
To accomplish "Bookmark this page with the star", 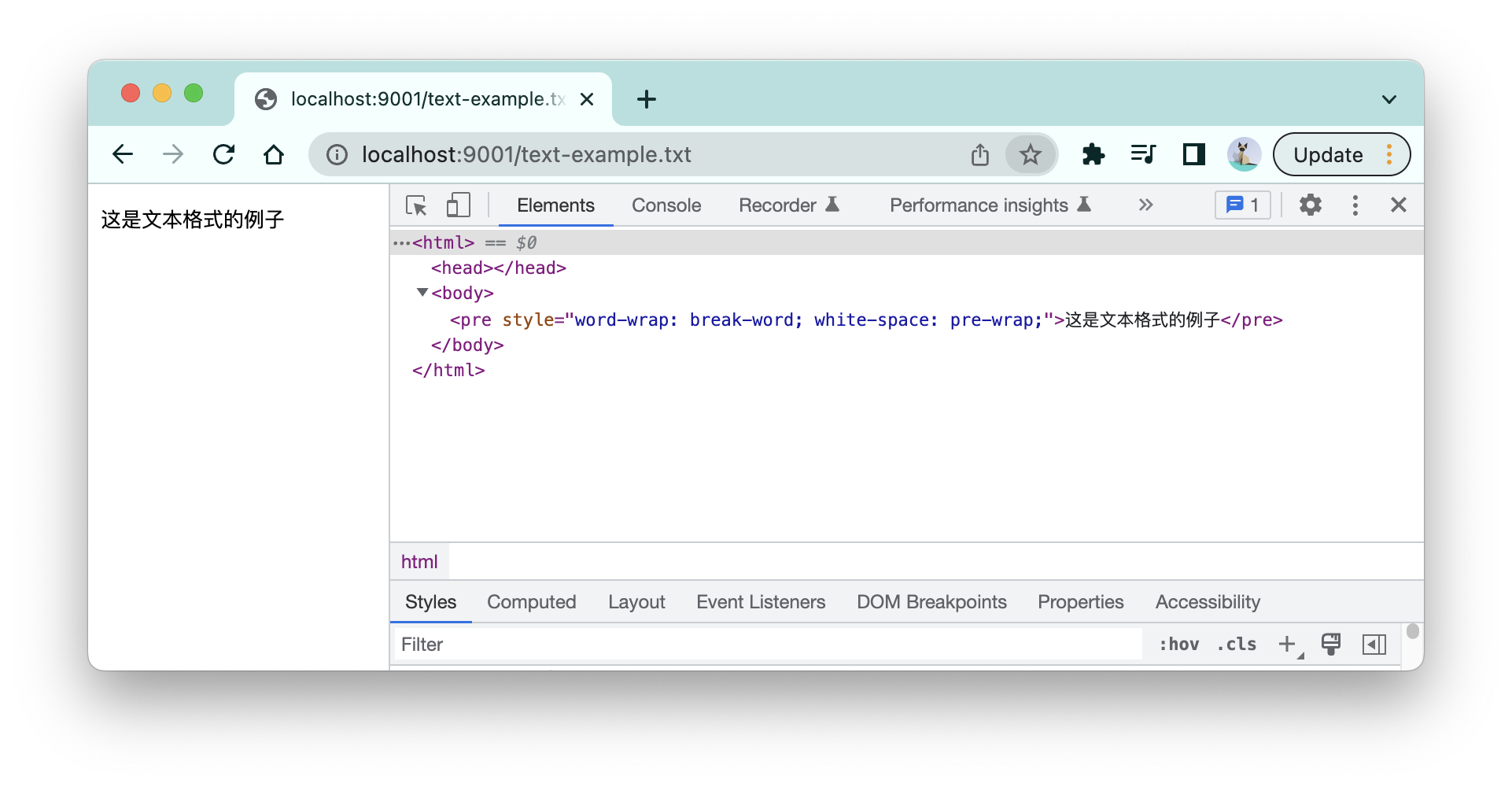I will pos(1030,155).
